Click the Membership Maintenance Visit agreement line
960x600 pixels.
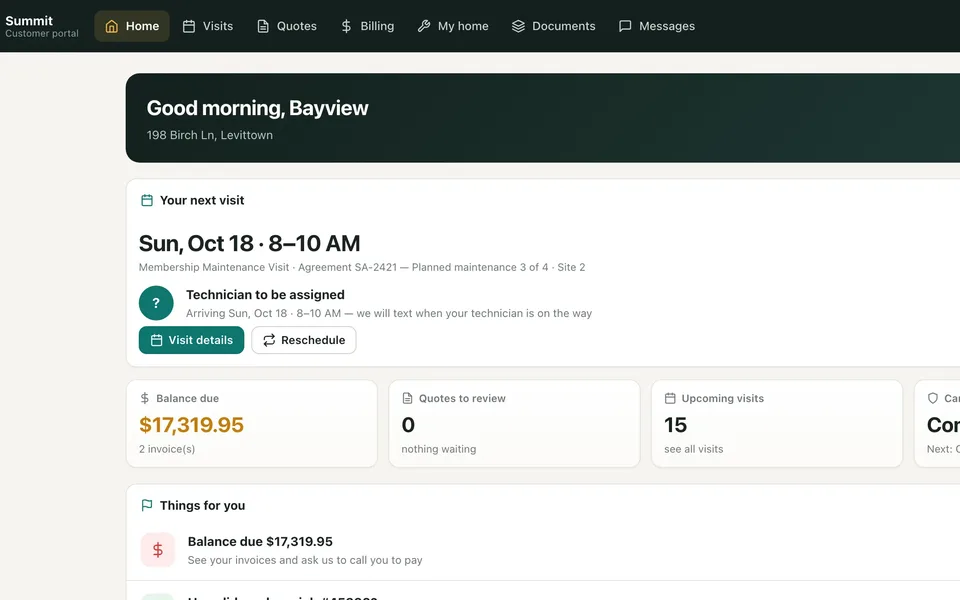[x=362, y=267]
